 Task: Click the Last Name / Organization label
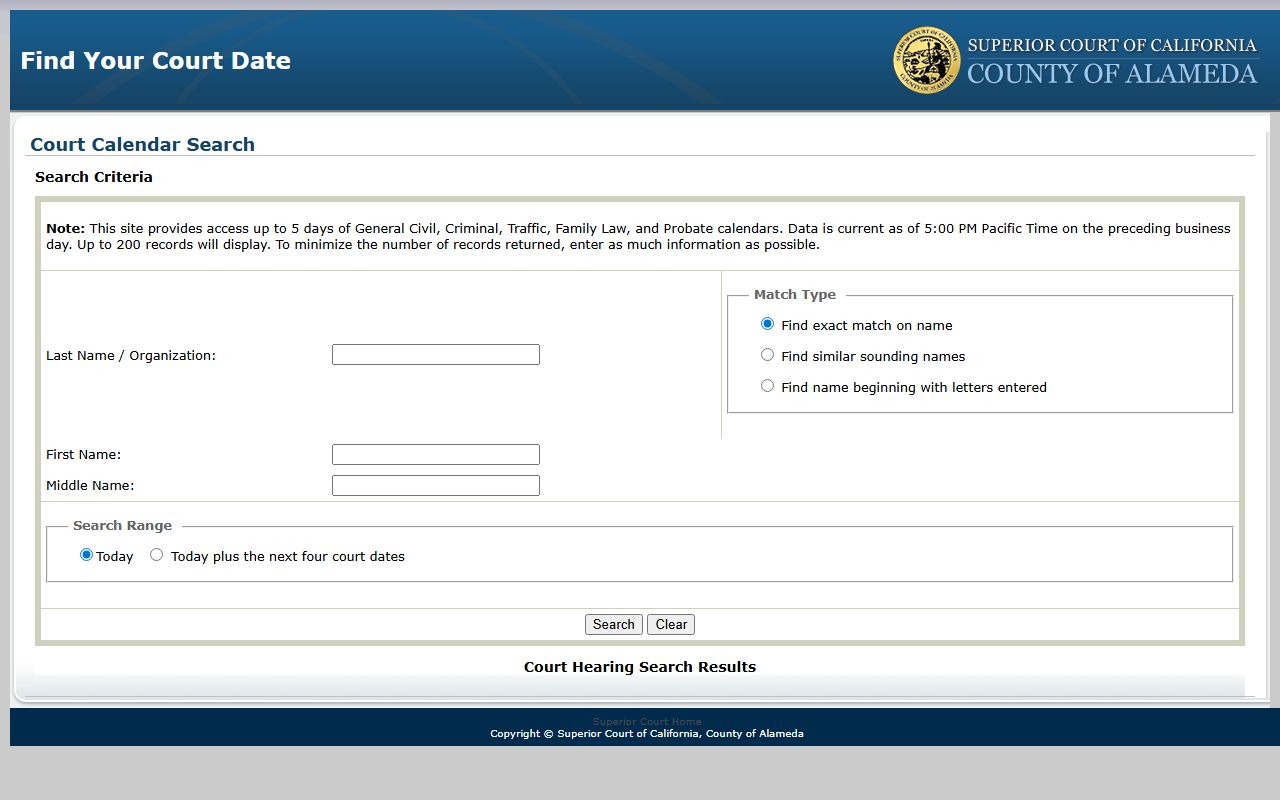pyautogui.click(x=131, y=356)
